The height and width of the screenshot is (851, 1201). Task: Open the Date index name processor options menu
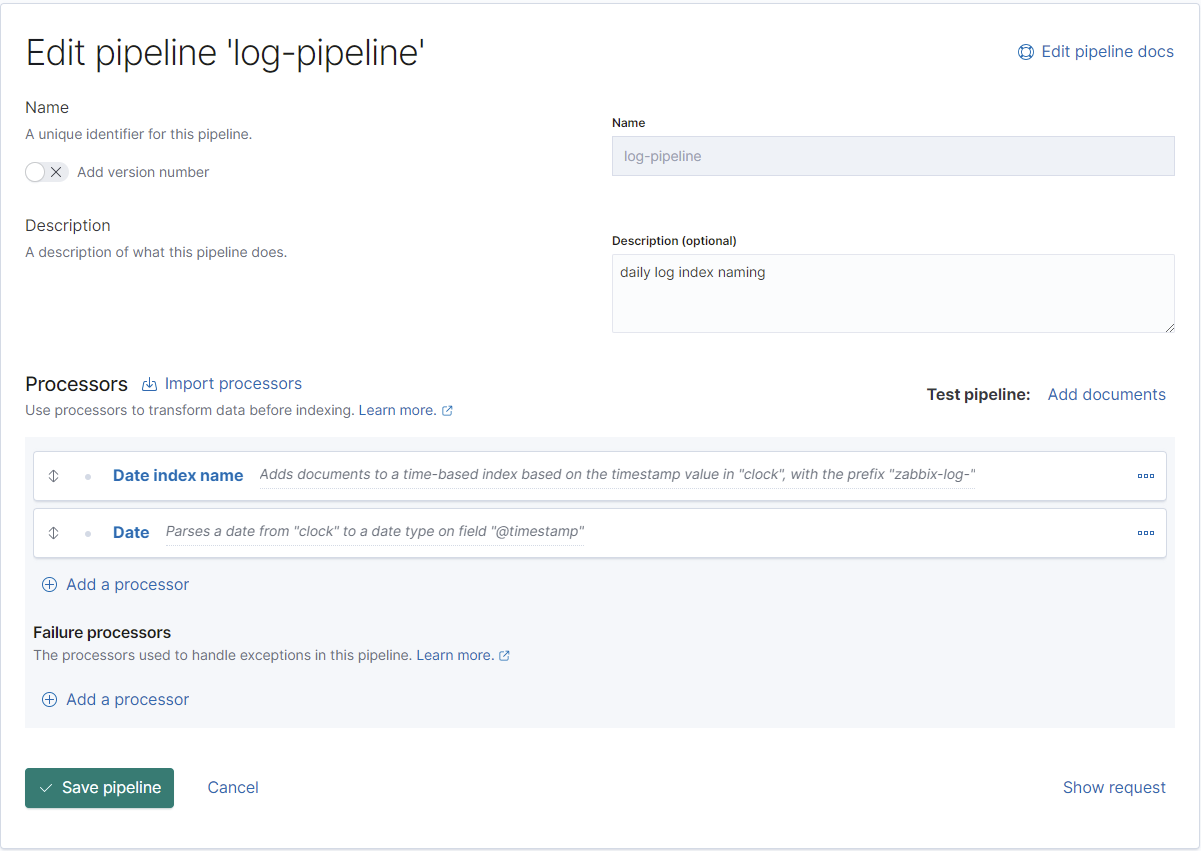[1145, 476]
